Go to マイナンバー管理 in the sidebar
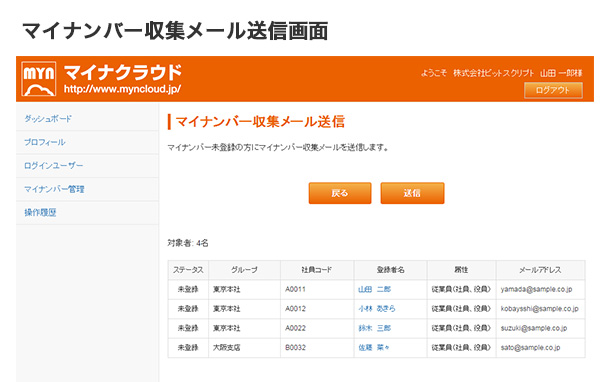The height and width of the screenshot is (382, 606). (54, 189)
